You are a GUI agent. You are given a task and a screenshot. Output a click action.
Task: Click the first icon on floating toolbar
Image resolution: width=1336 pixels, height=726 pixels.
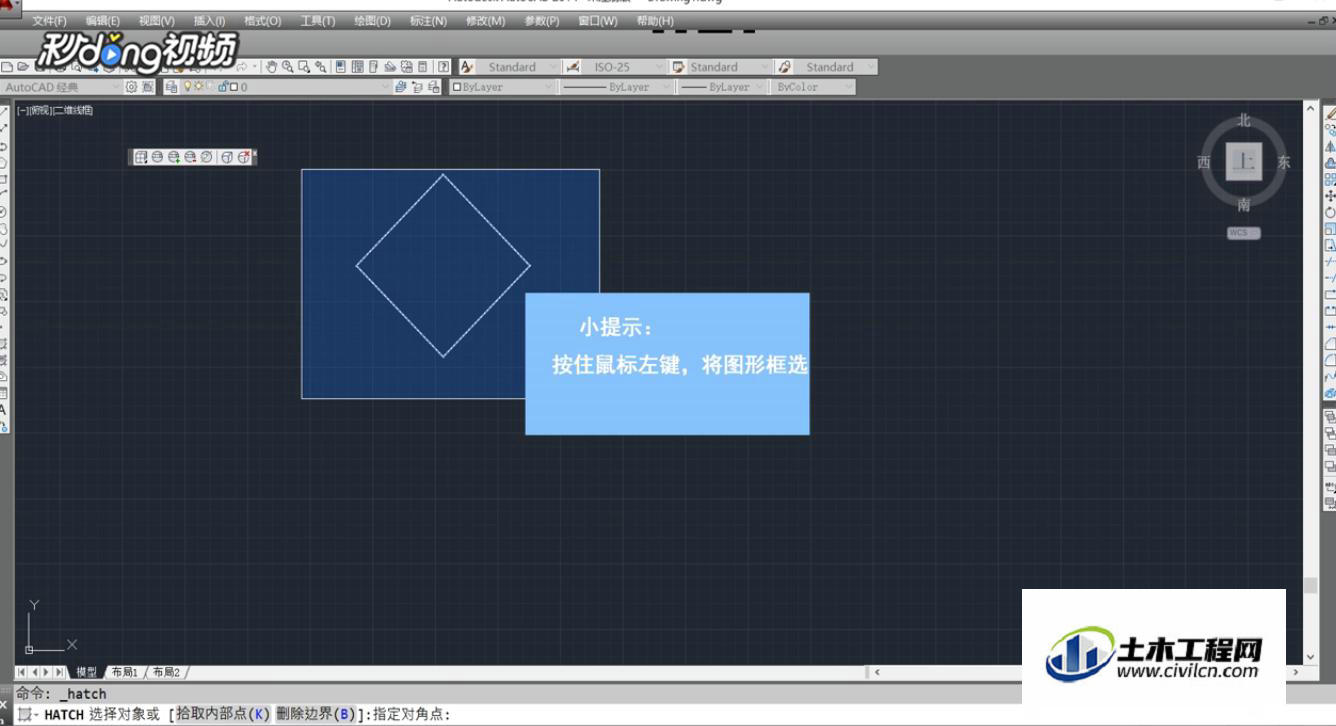tap(141, 157)
